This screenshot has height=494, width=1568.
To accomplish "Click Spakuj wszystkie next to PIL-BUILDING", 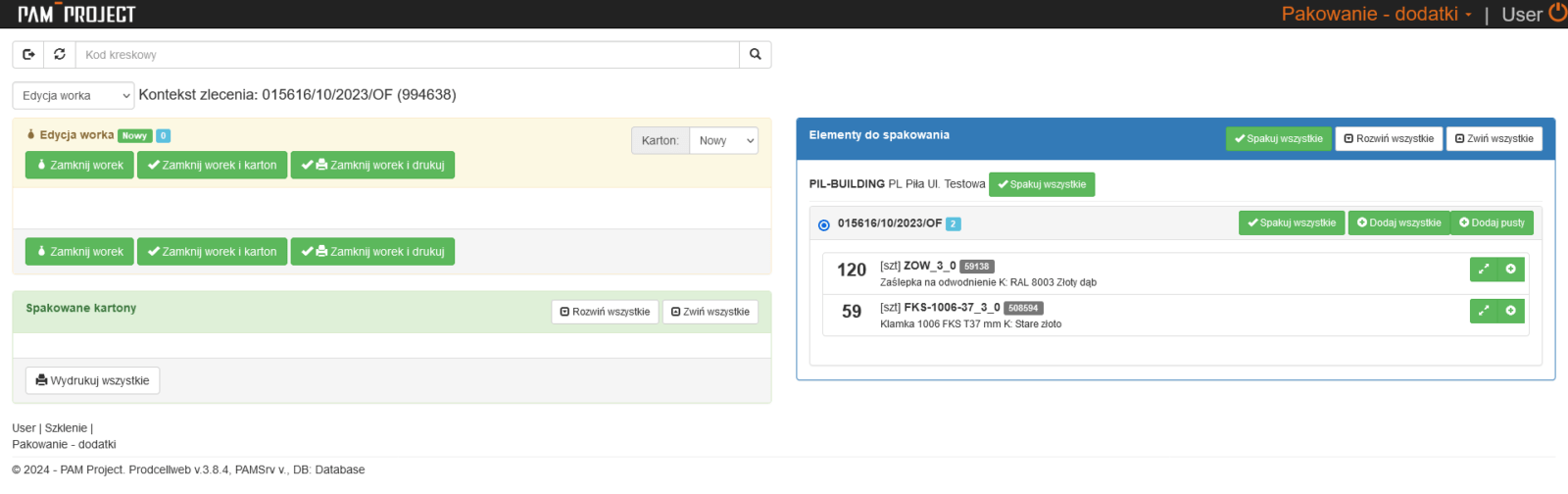I will [1042, 184].
